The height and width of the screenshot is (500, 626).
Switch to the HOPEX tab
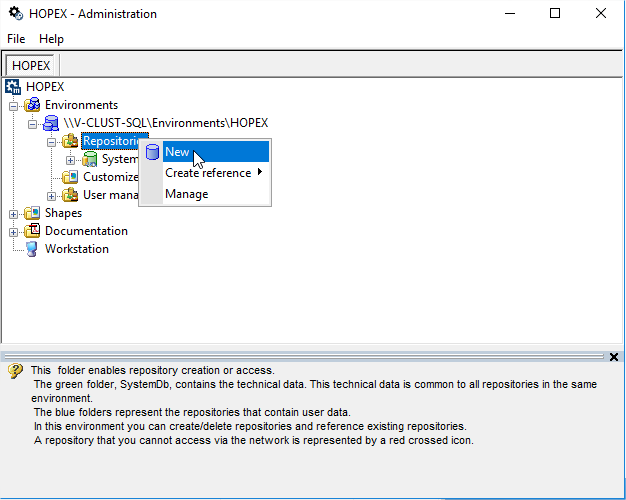(x=31, y=65)
